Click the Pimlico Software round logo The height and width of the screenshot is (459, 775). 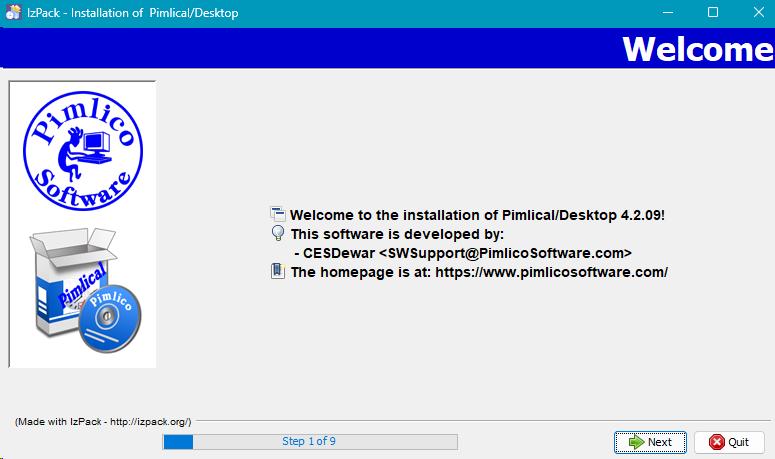point(83,151)
